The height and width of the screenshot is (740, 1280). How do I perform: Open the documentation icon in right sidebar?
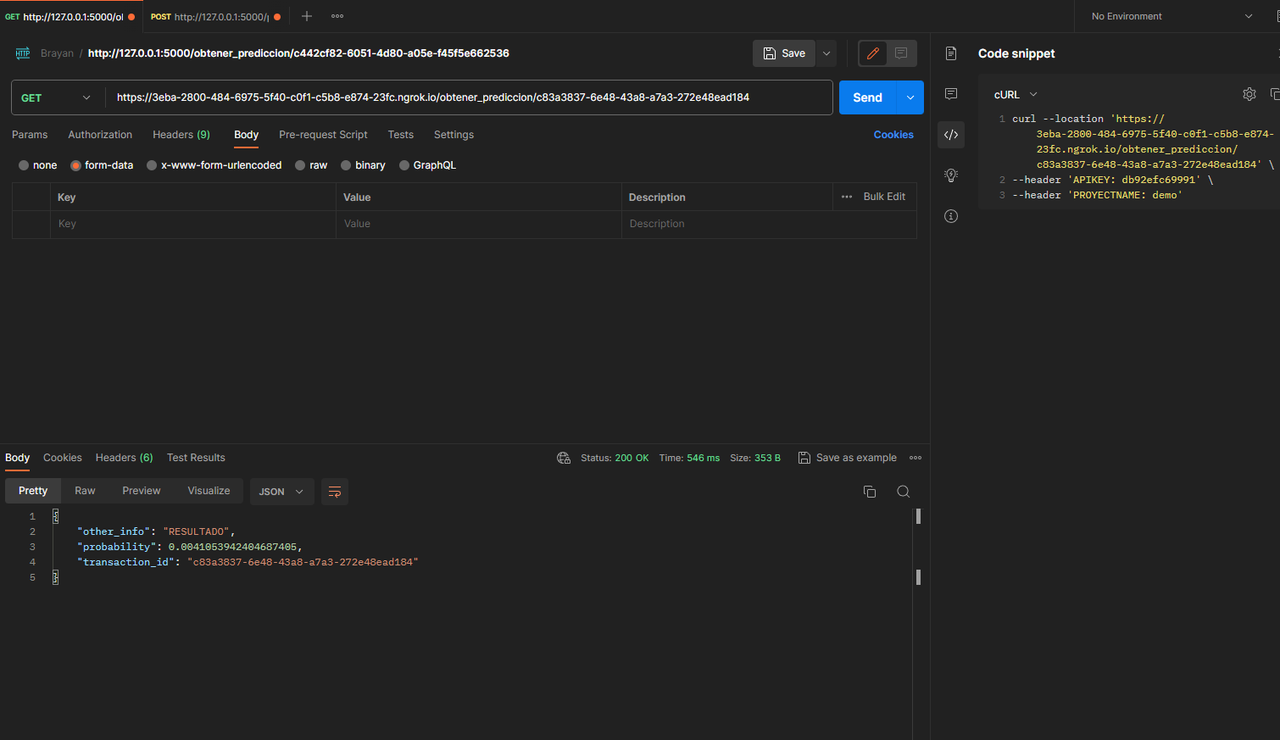[x=951, y=53]
